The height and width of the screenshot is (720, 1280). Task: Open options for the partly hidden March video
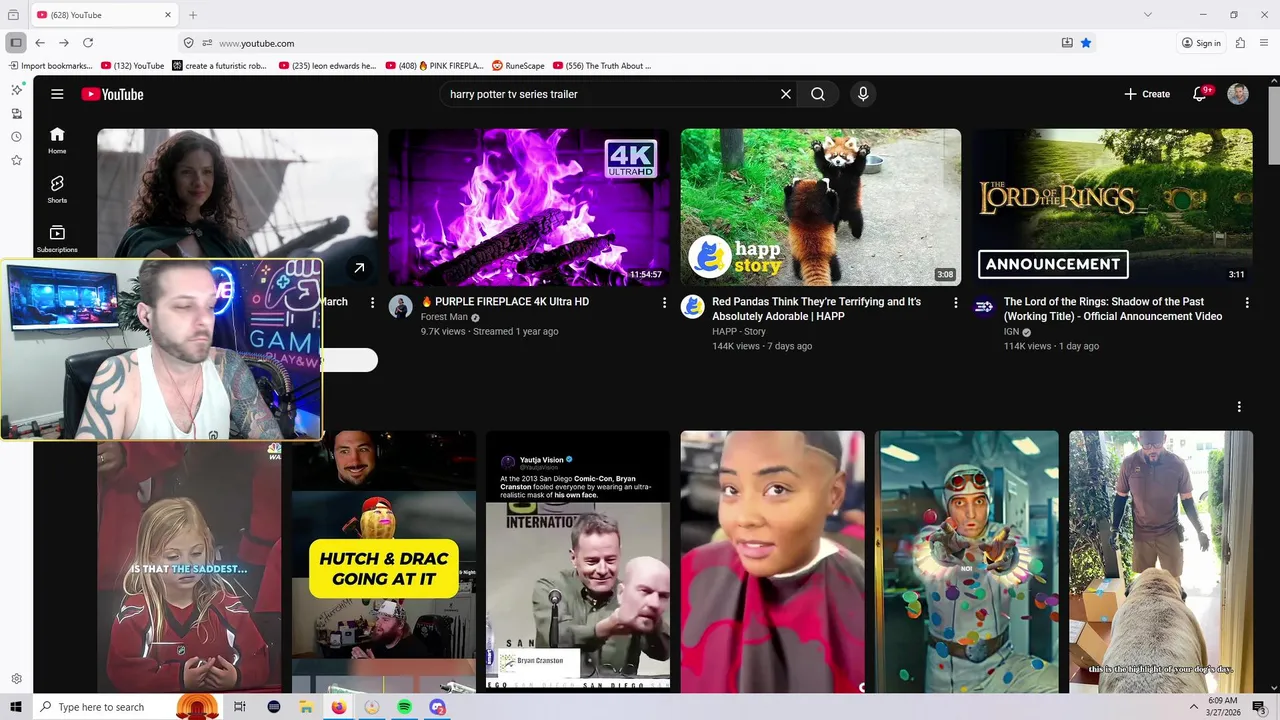click(372, 302)
